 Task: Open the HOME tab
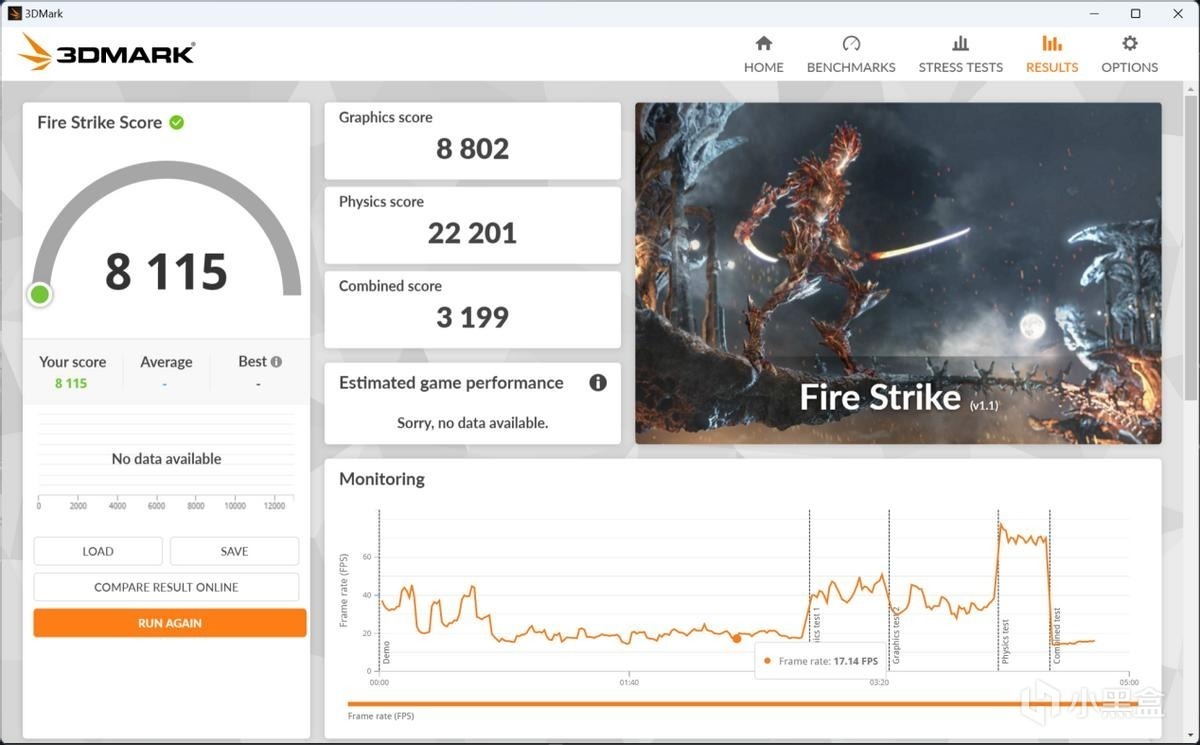(763, 54)
